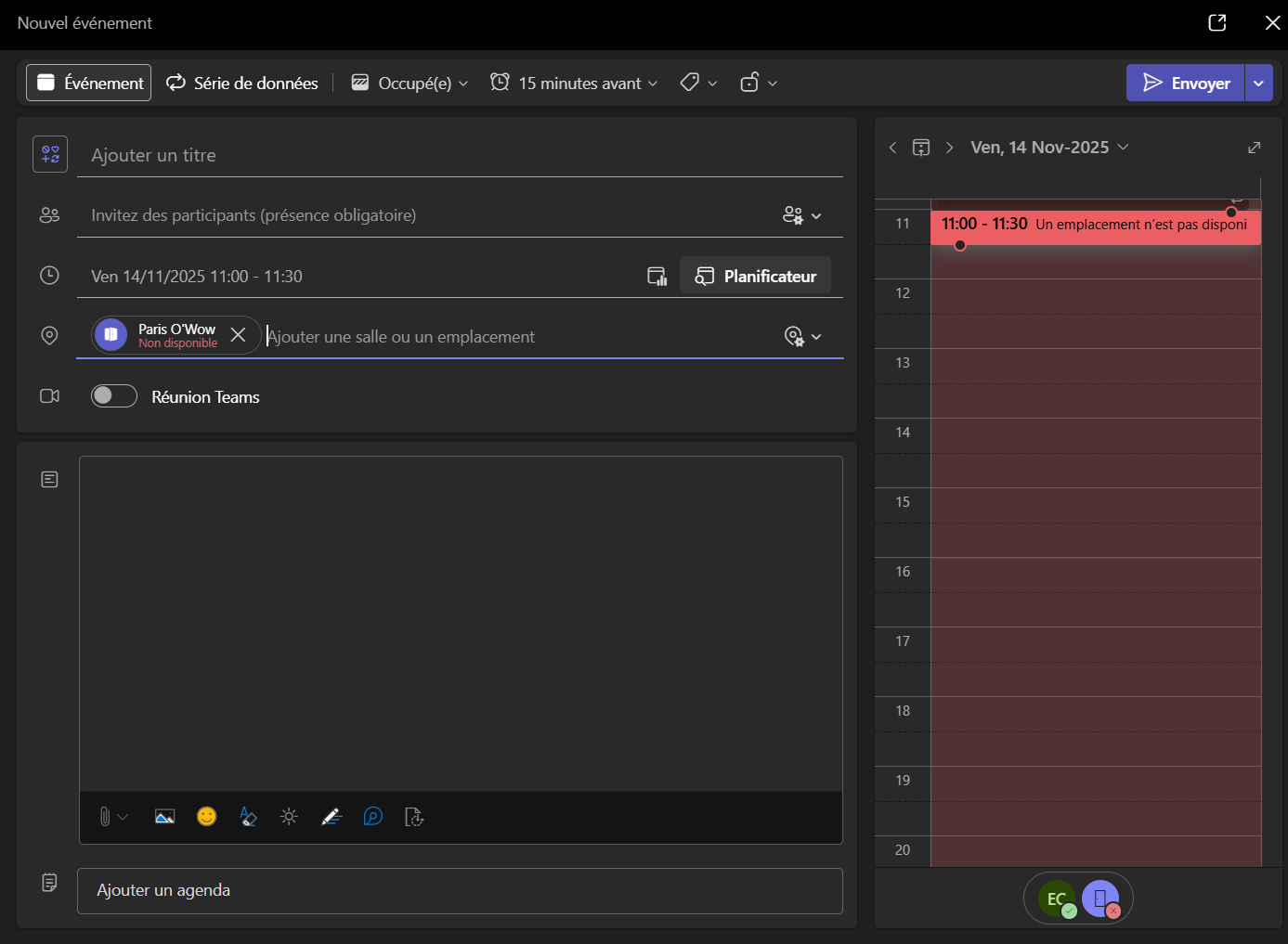The width and height of the screenshot is (1288, 944).
Task: Toggle the Réunion Teams switch on
Action: pyautogui.click(x=114, y=396)
